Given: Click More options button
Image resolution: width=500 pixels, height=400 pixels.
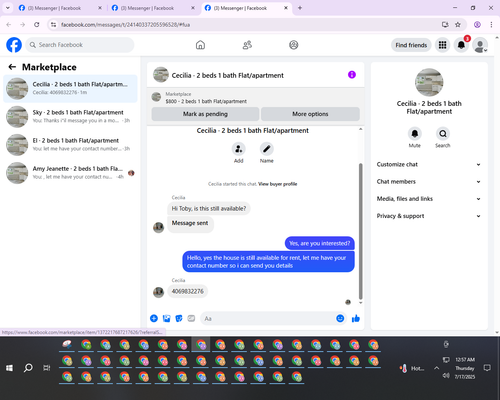Looking at the screenshot, I should [x=310, y=114].
